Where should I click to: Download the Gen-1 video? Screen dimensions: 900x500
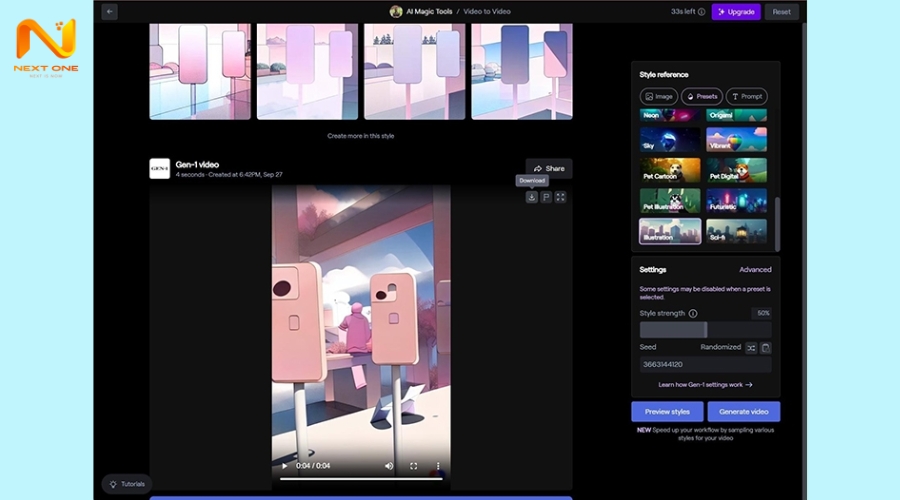[x=532, y=197]
